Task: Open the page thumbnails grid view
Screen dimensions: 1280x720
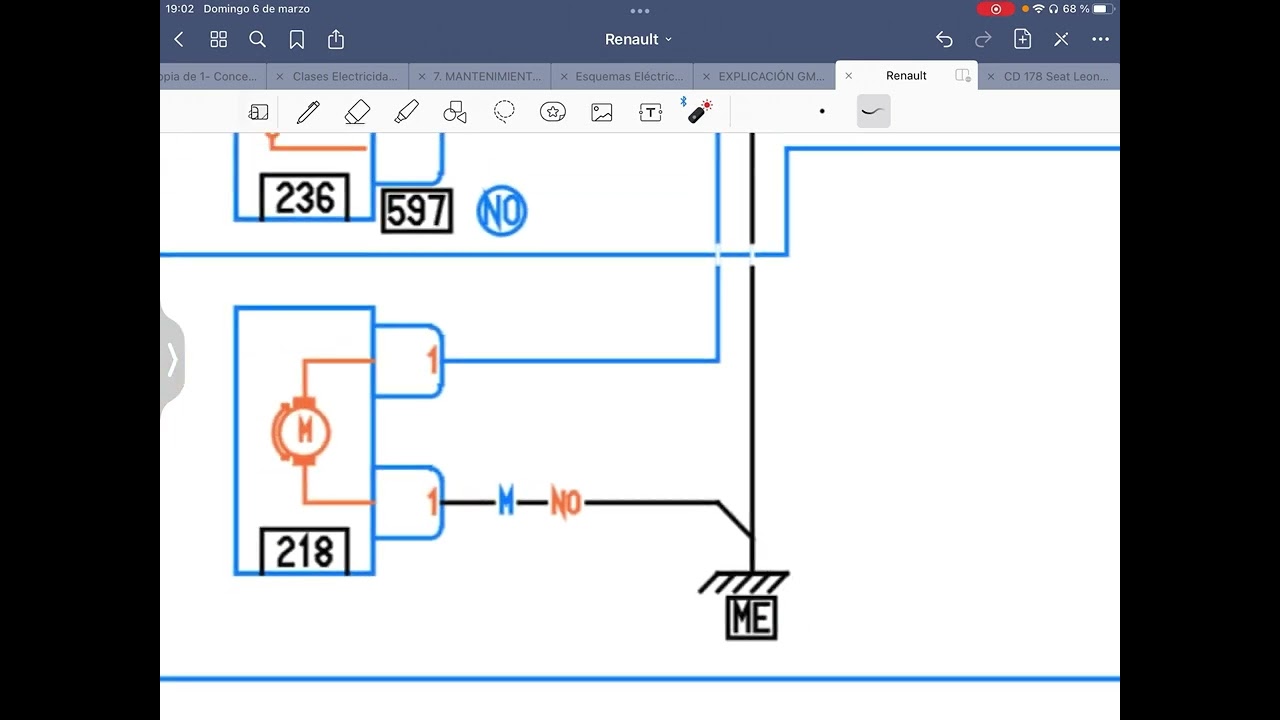Action: pyautogui.click(x=218, y=39)
